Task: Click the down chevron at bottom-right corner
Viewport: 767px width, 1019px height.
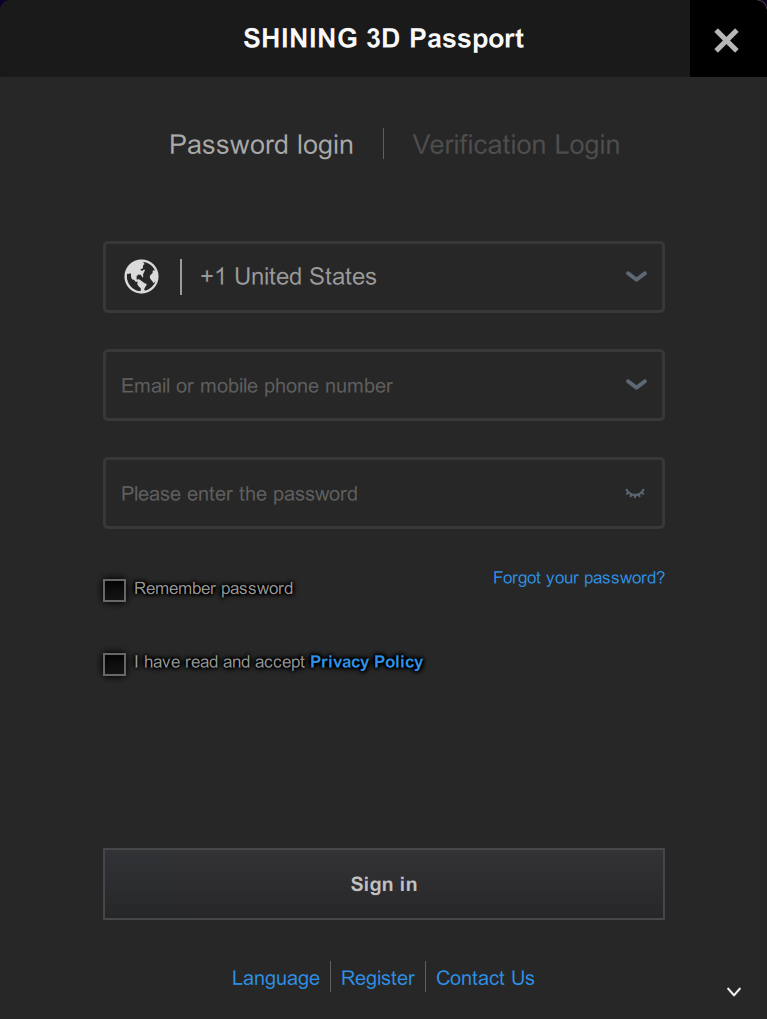Action: pyautogui.click(x=734, y=991)
